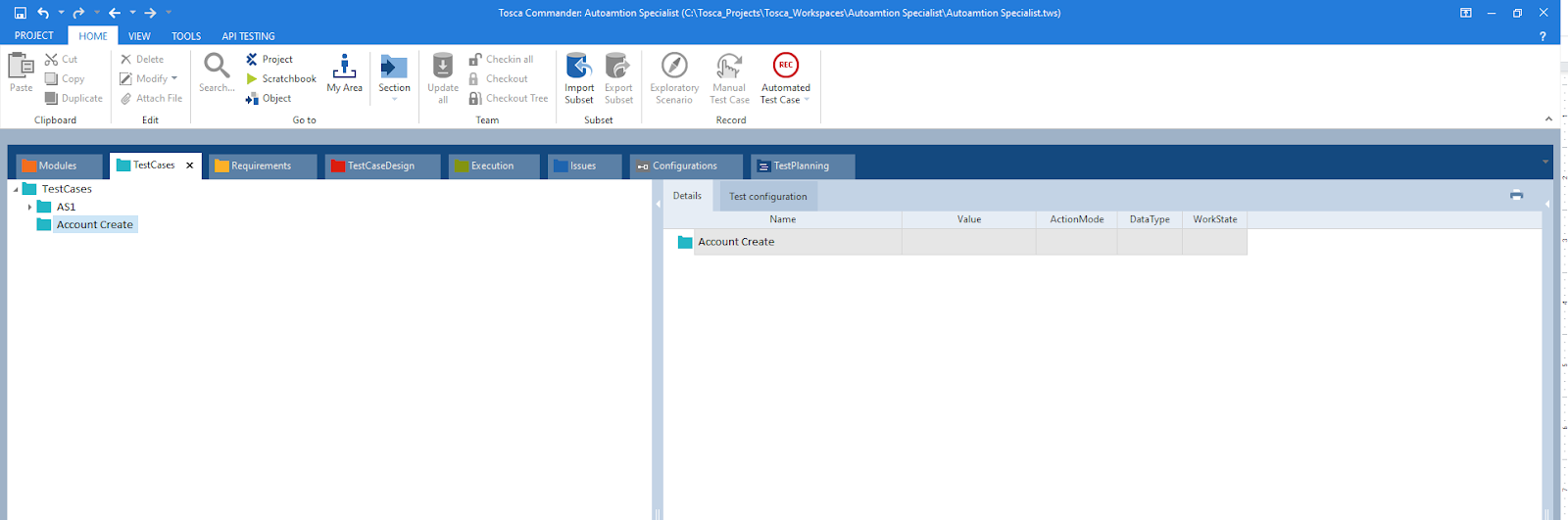Open the PROJECT menu
The image size is (1568, 520).
click(34, 35)
